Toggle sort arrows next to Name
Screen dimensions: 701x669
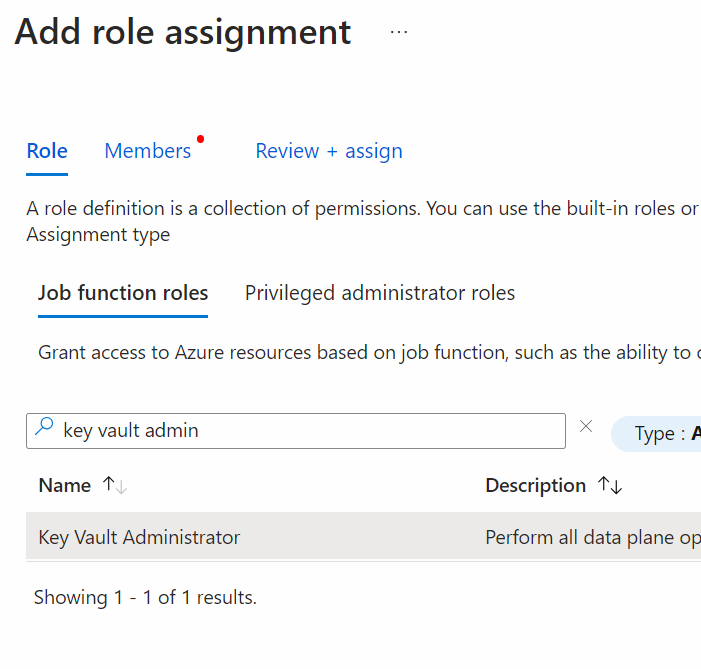[x=115, y=485]
